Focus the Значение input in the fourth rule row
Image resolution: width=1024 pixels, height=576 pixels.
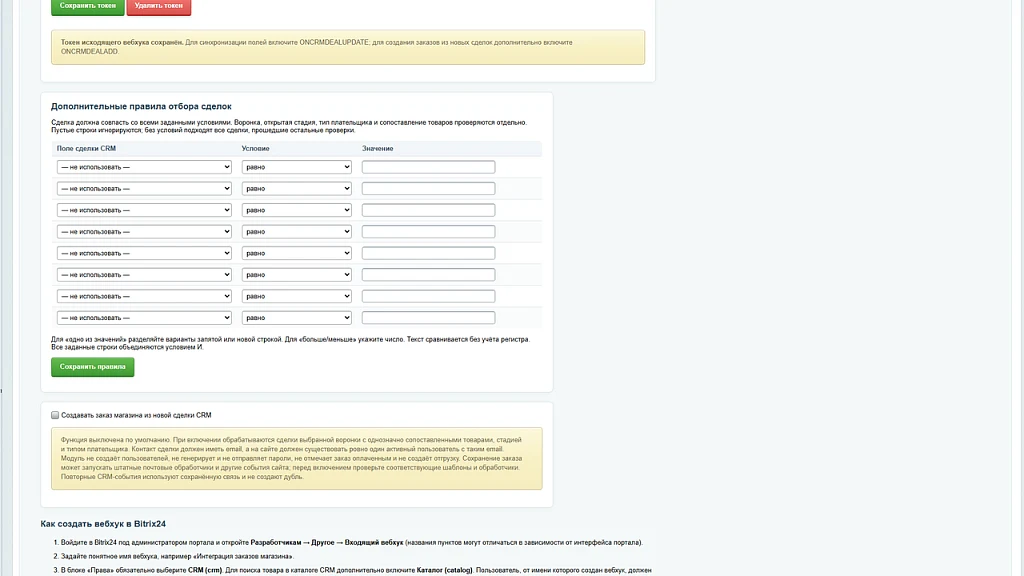[428, 232]
